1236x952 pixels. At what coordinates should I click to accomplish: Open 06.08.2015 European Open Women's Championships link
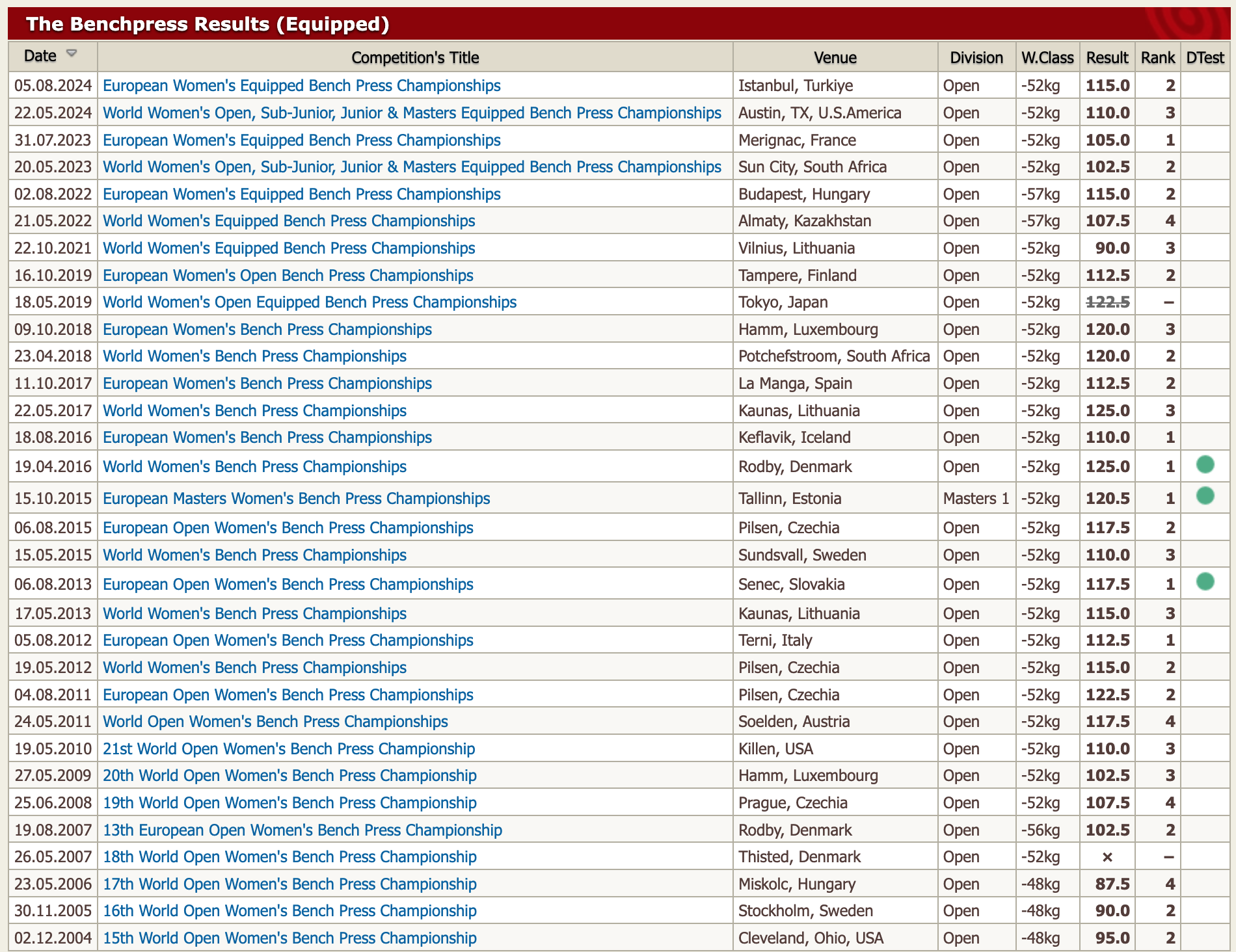point(288,528)
